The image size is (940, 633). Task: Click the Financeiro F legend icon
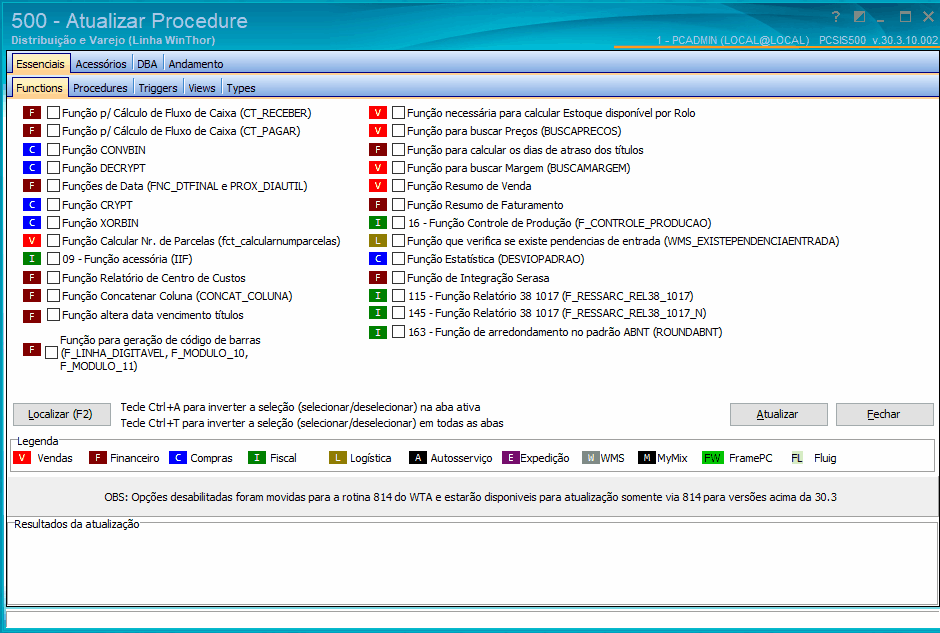click(98, 458)
